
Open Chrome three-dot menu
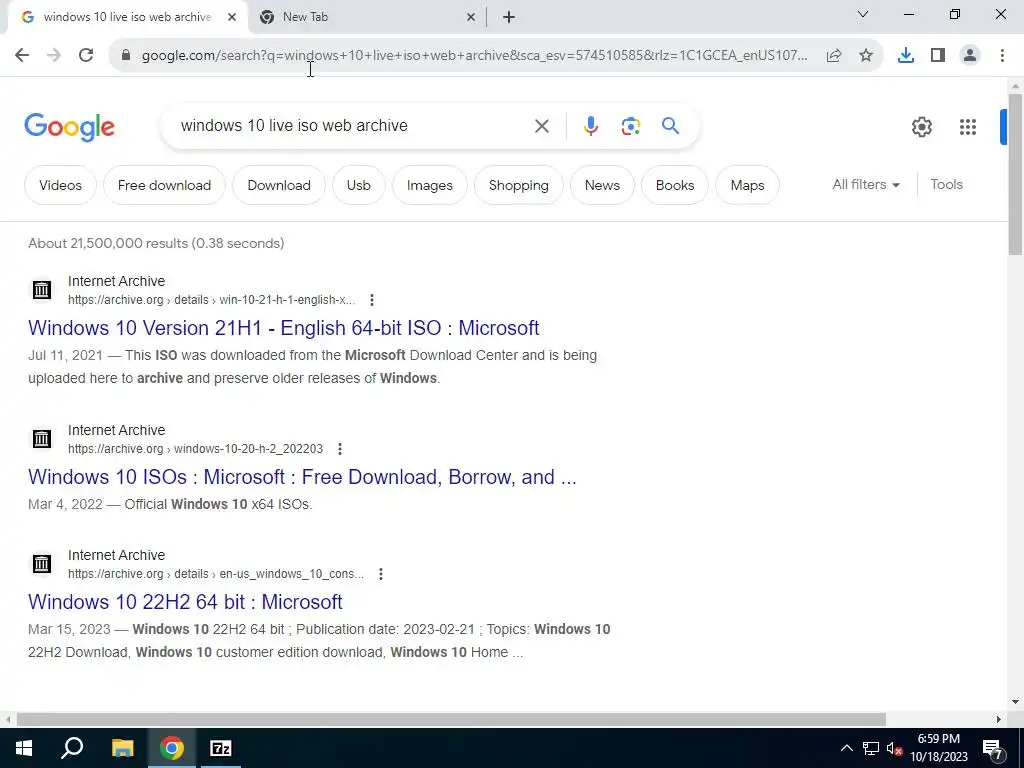pyautogui.click(x=1002, y=56)
